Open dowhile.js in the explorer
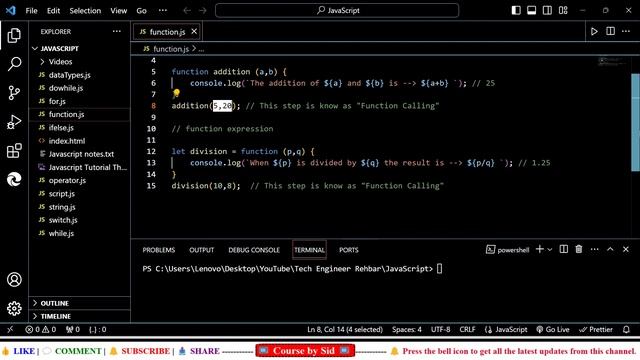The width and height of the screenshot is (640, 360). click(66, 88)
